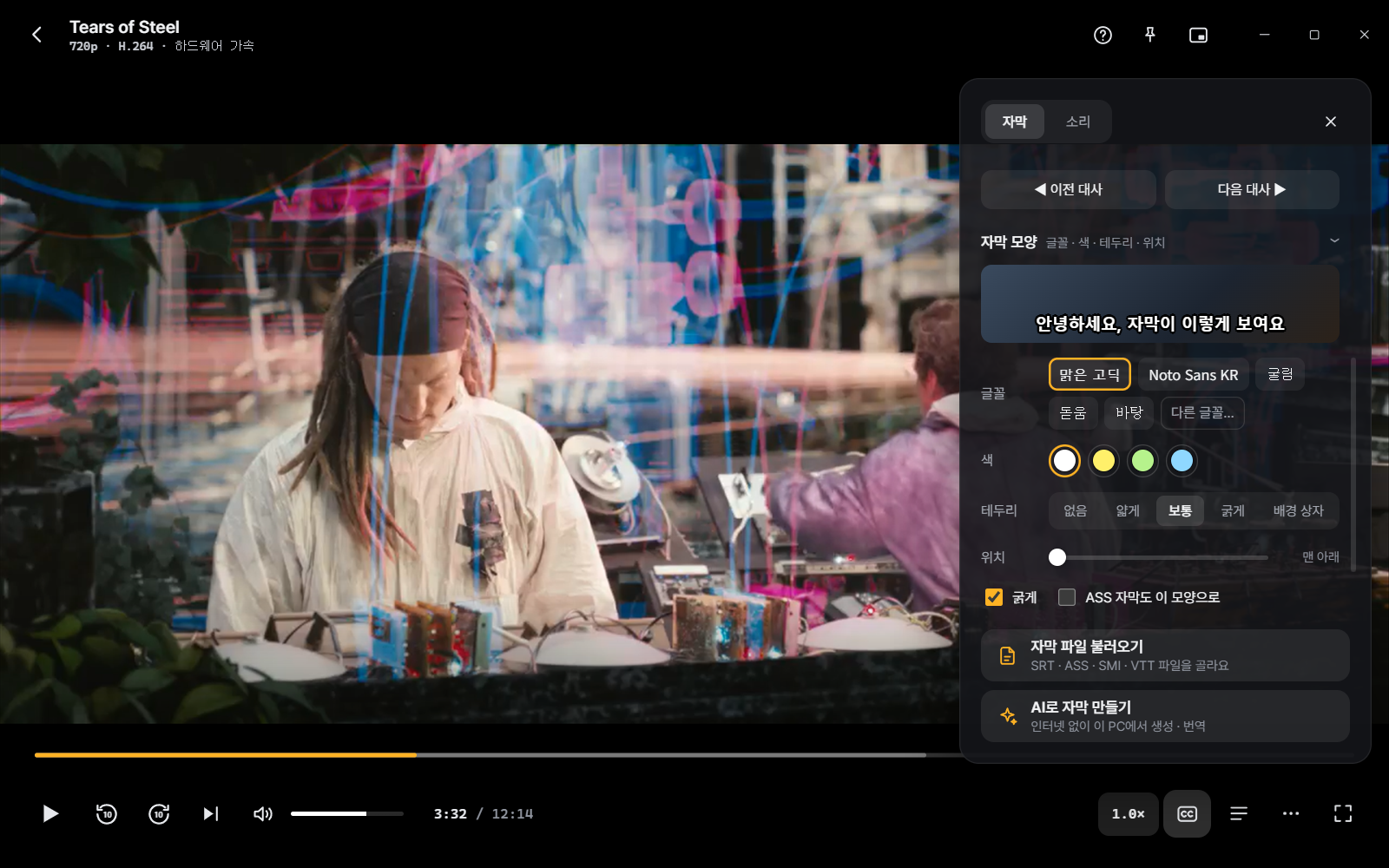Switch to the 자막 tab

coord(1014,122)
